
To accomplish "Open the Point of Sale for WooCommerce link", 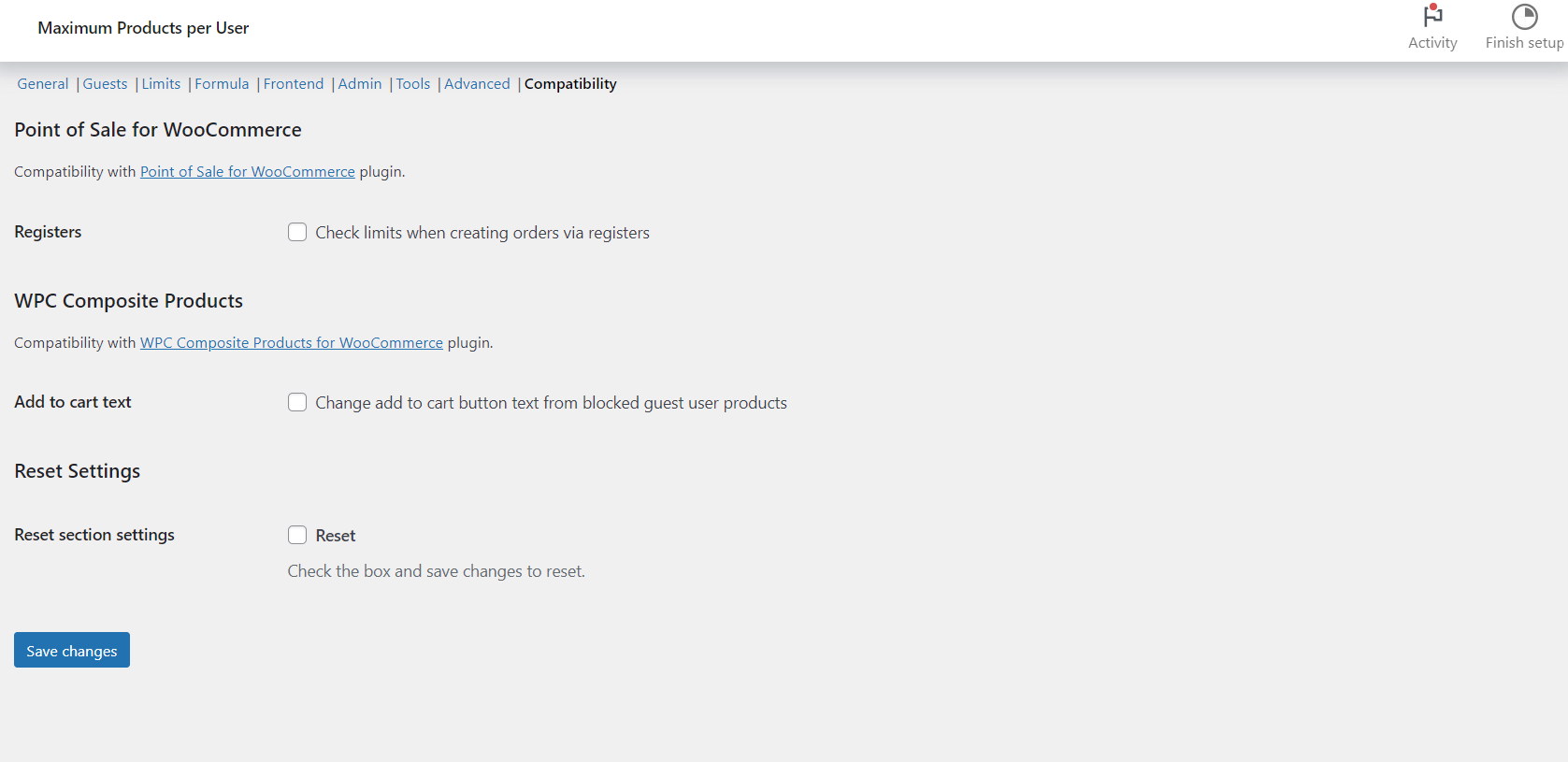I will click(247, 171).
